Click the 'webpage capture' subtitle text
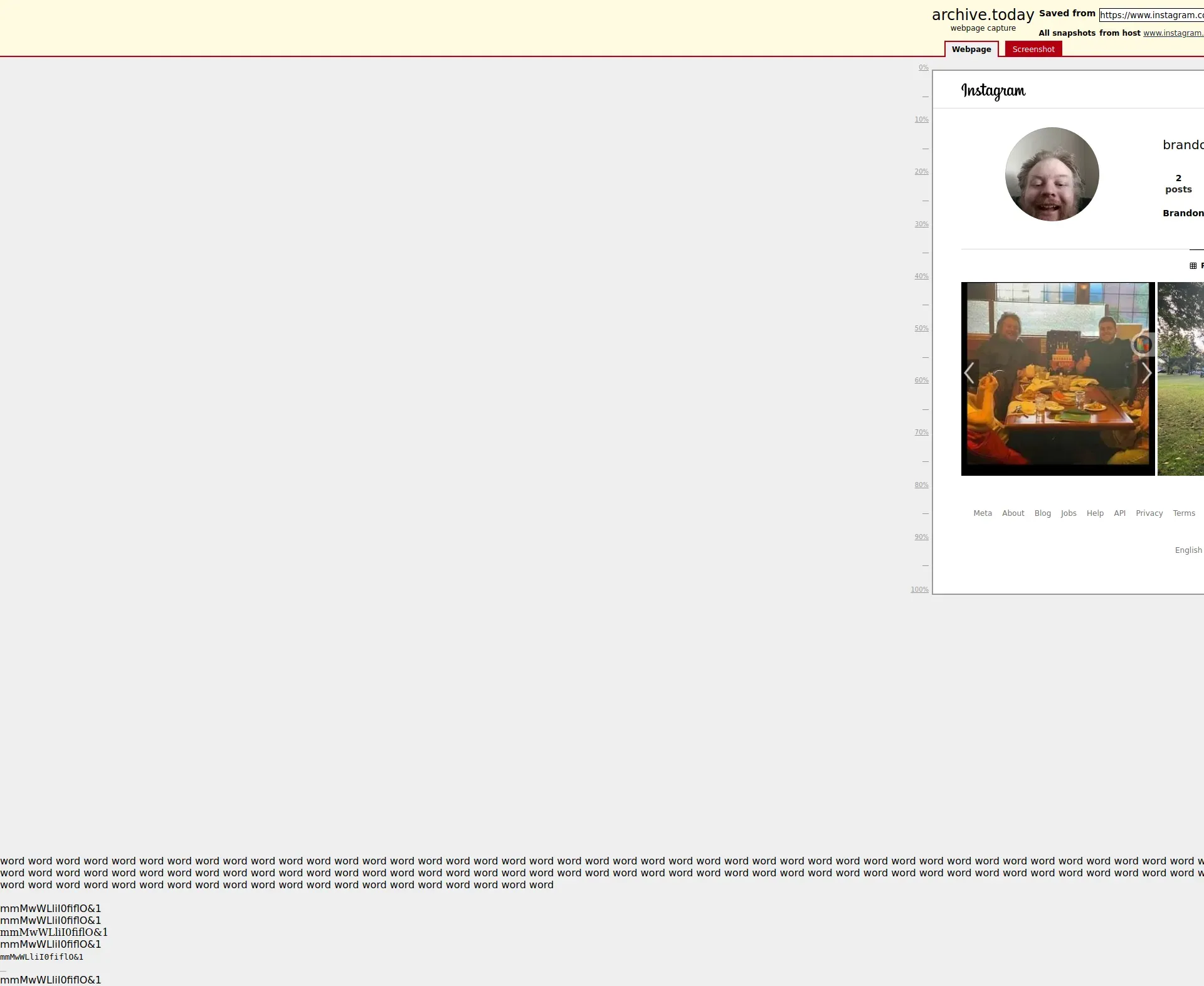 point(983,28)
